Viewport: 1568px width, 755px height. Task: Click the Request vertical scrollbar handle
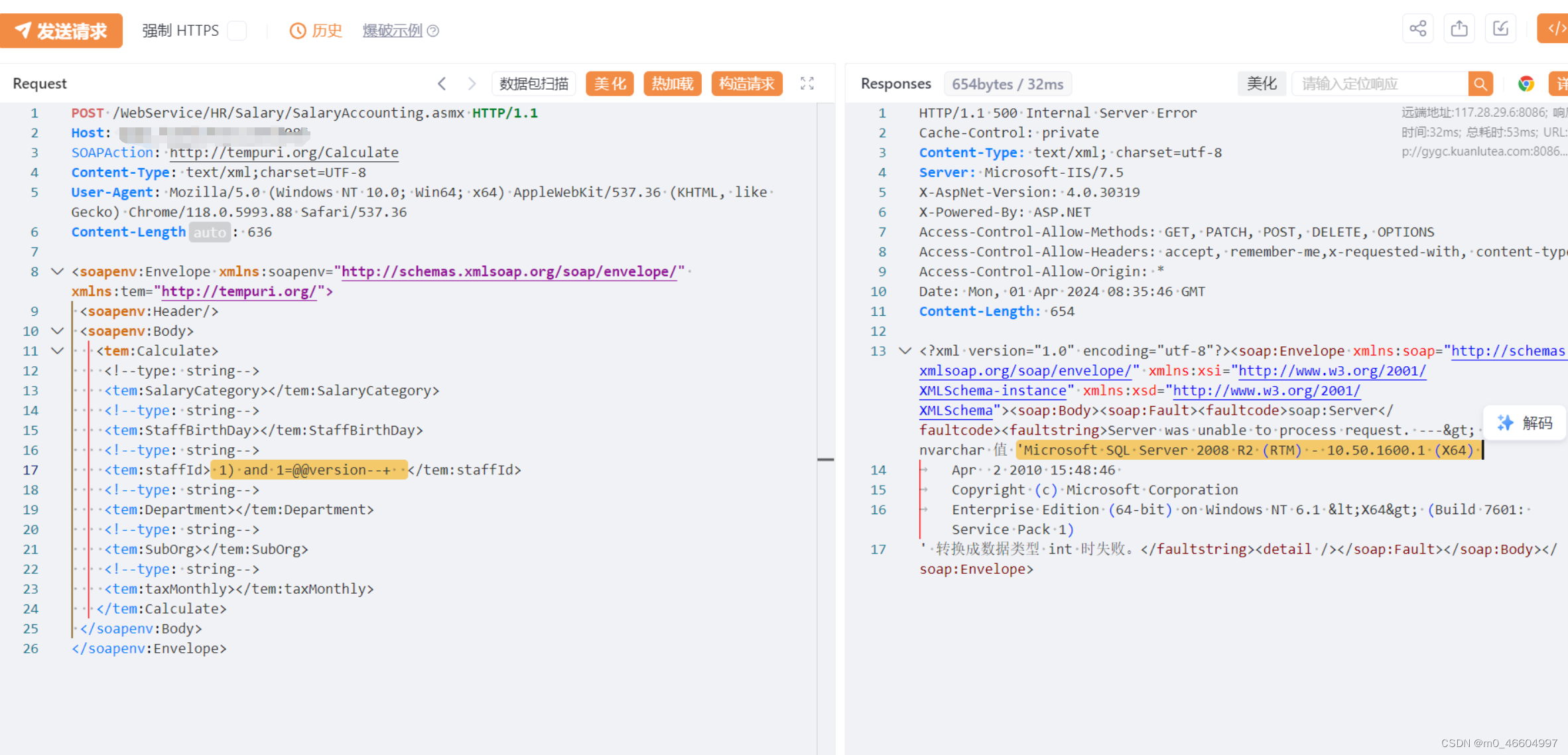(826, 459)
